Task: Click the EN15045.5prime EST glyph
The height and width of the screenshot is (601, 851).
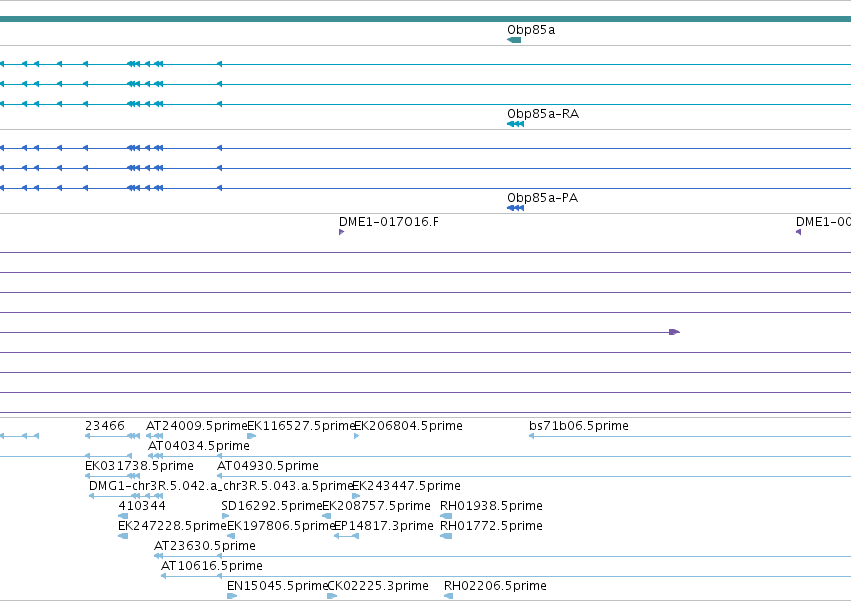Action: pyautogui.click(x=232, y=596)
